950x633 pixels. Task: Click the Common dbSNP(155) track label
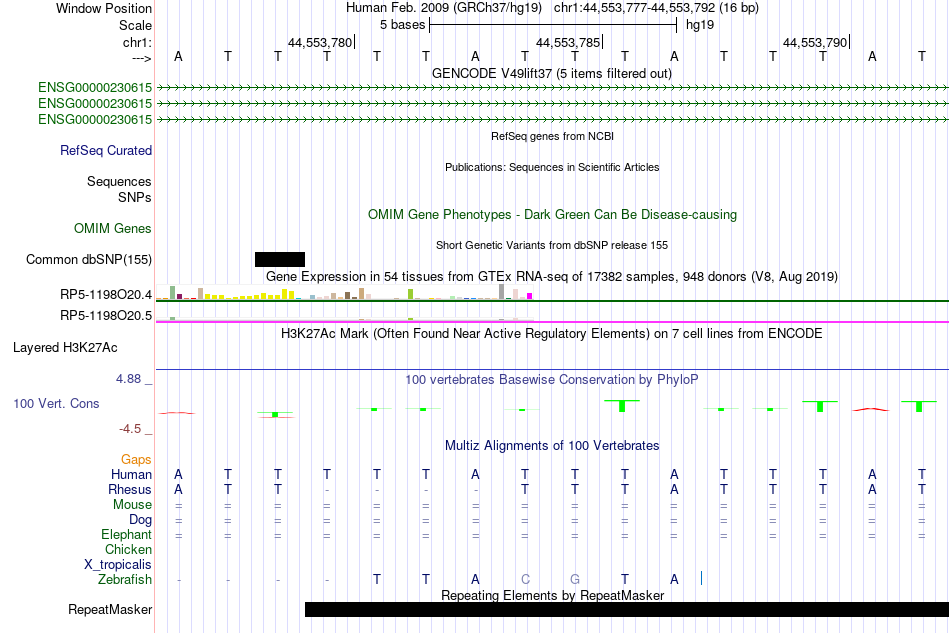tap(89, 259)
